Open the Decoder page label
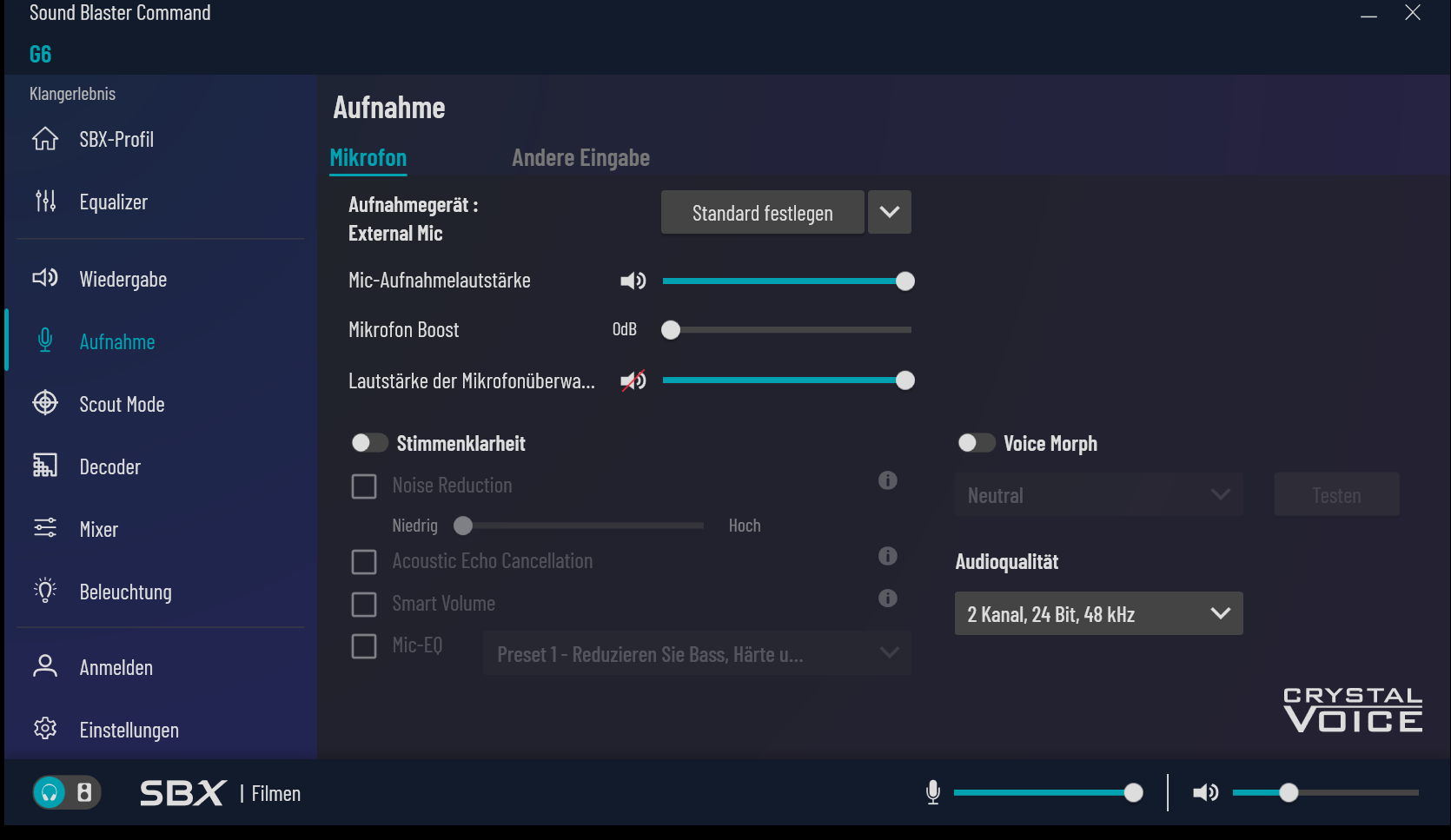Screen dimensions: 1451x840 click(109, 466)
